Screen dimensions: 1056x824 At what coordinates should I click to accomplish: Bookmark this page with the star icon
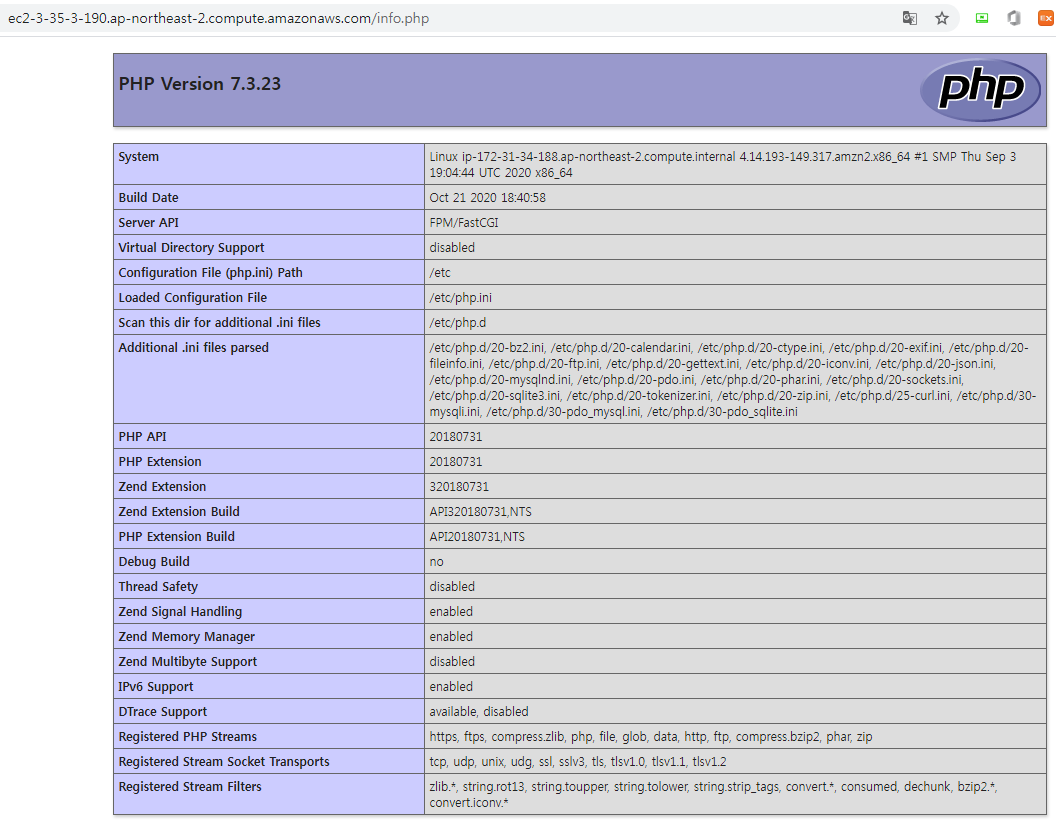click(x=942, y=18)
